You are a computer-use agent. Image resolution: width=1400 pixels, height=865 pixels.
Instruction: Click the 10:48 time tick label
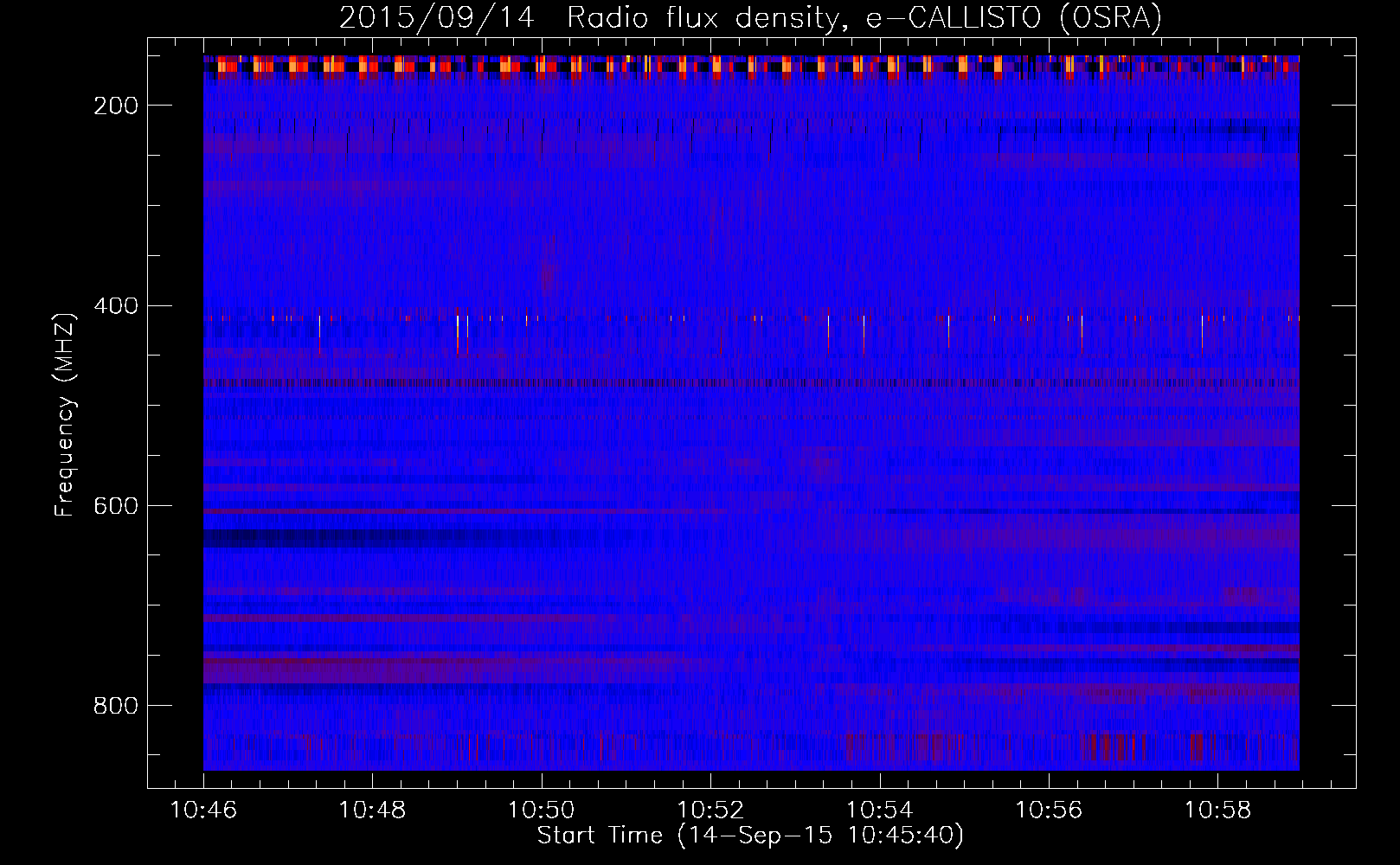pyautogui.click(x=372, y=811)
